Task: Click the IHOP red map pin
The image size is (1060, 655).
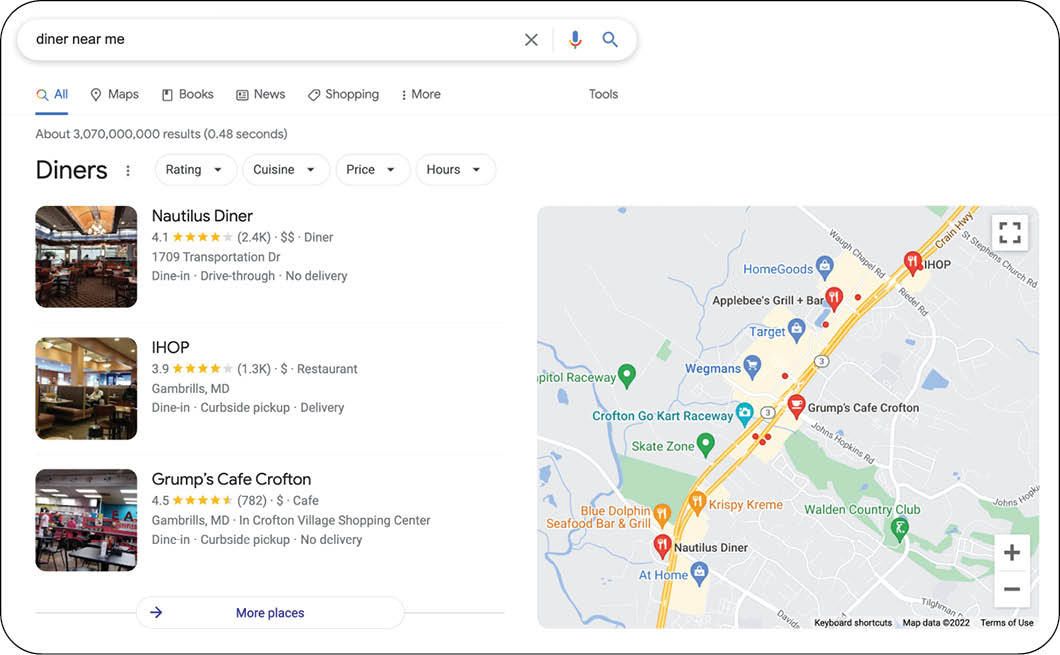Action: pyautogui.click(x=913, y=262)
